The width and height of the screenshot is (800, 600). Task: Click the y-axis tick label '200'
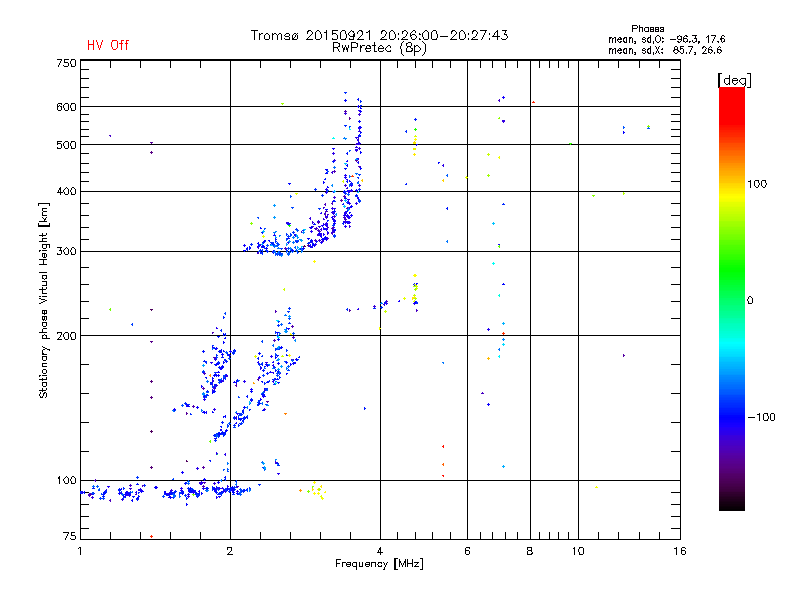tap(66, 336)
